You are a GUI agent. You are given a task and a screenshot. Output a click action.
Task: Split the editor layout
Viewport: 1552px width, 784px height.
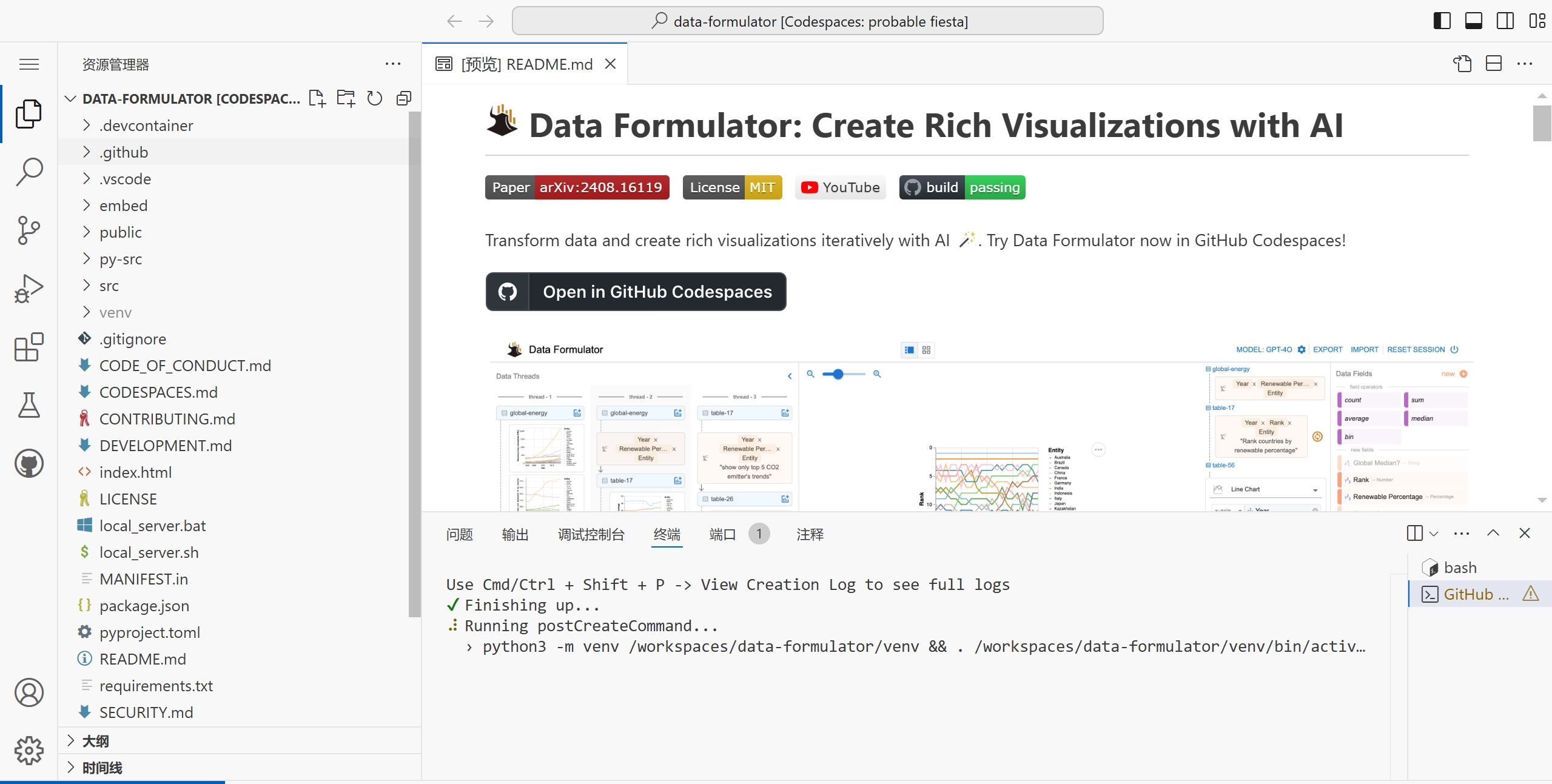(1494, 64)
